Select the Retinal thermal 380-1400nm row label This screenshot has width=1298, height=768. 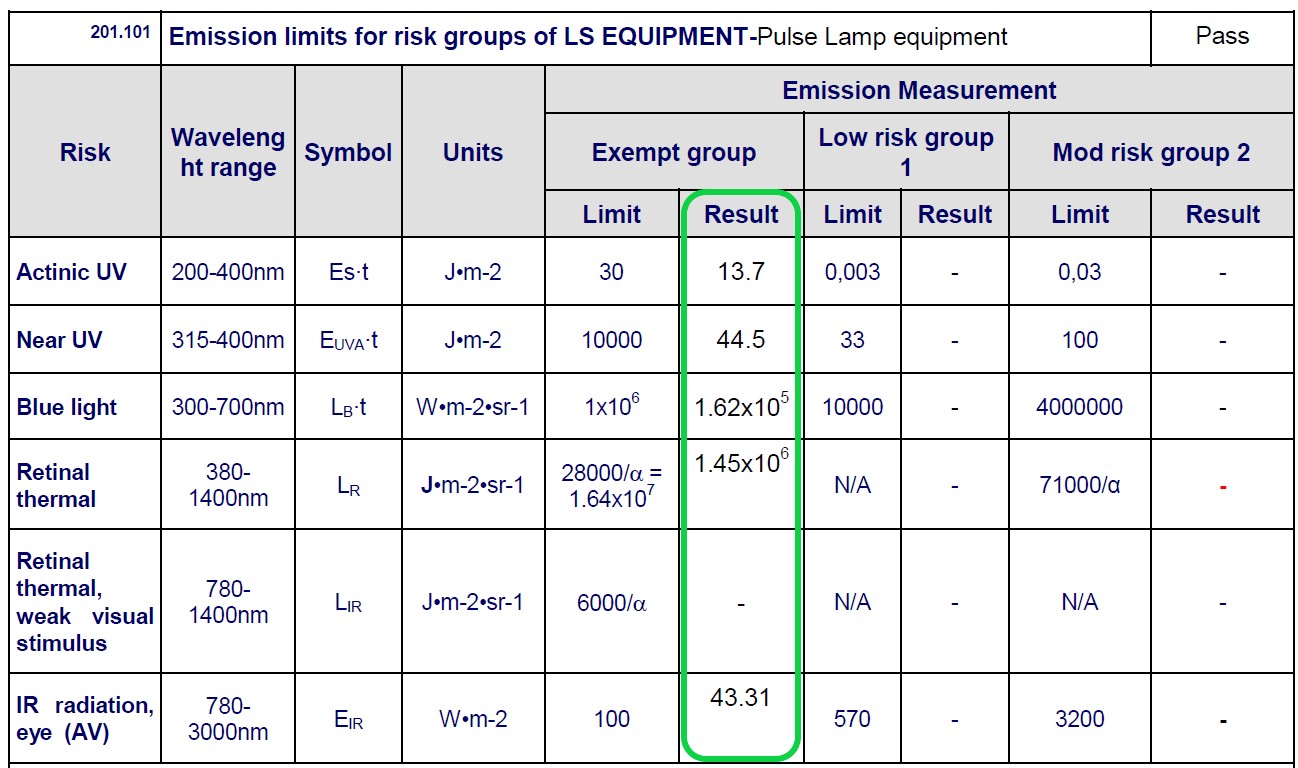(56, 485)
